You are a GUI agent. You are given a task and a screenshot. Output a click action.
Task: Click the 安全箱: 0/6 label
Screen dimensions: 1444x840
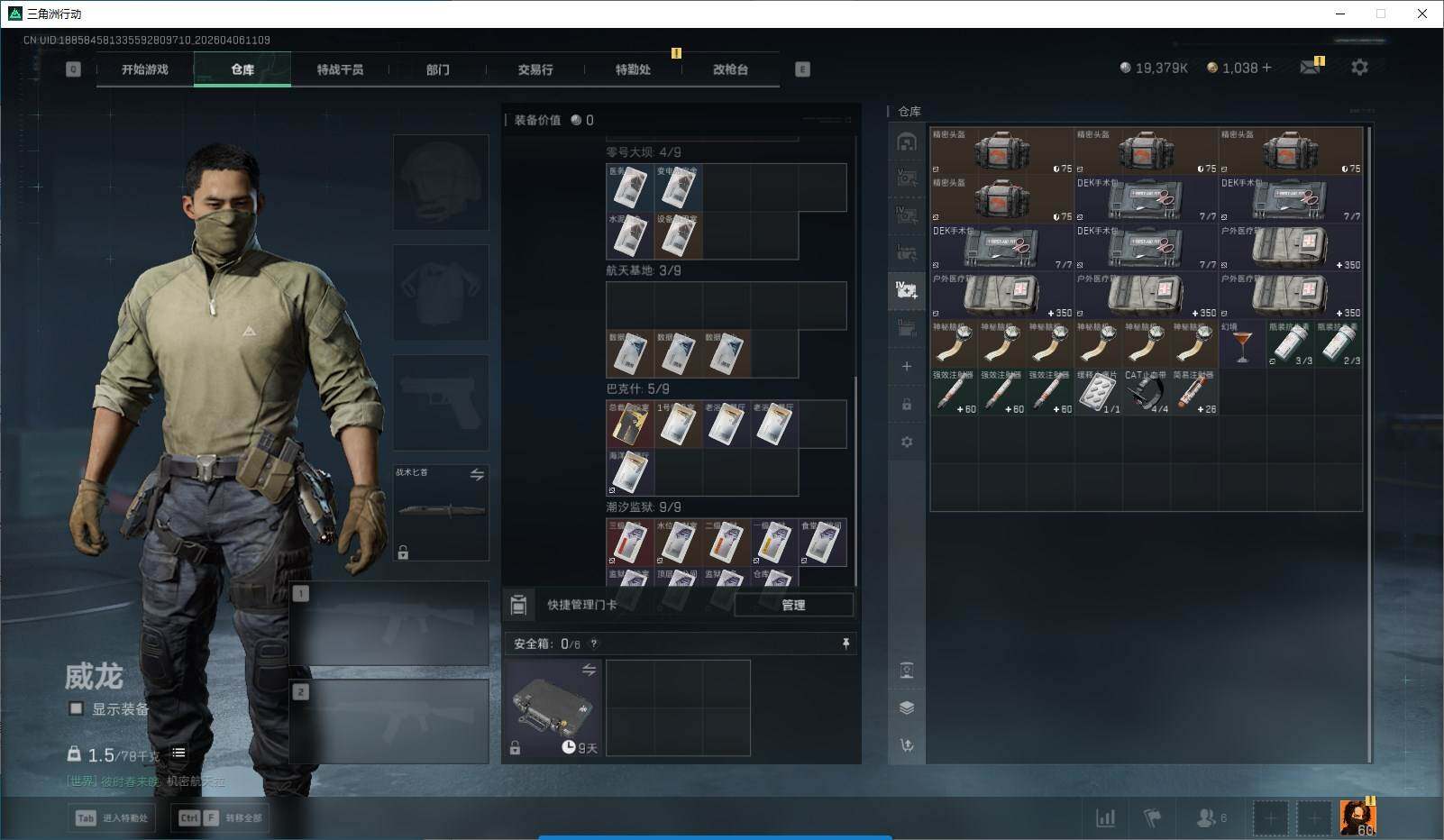tap(547, 644)
